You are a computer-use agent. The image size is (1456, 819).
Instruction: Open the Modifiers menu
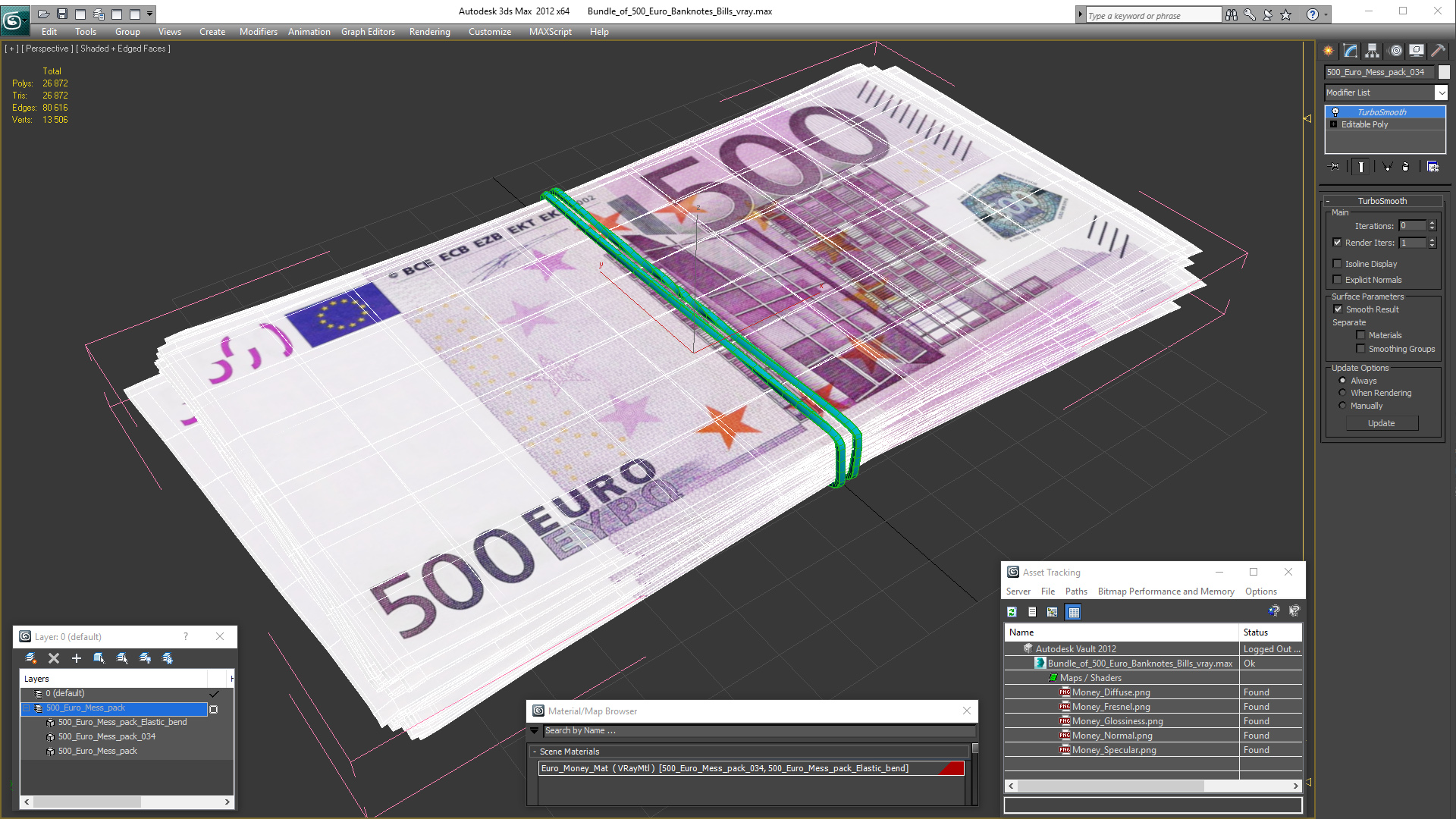(x=259, y=32)
